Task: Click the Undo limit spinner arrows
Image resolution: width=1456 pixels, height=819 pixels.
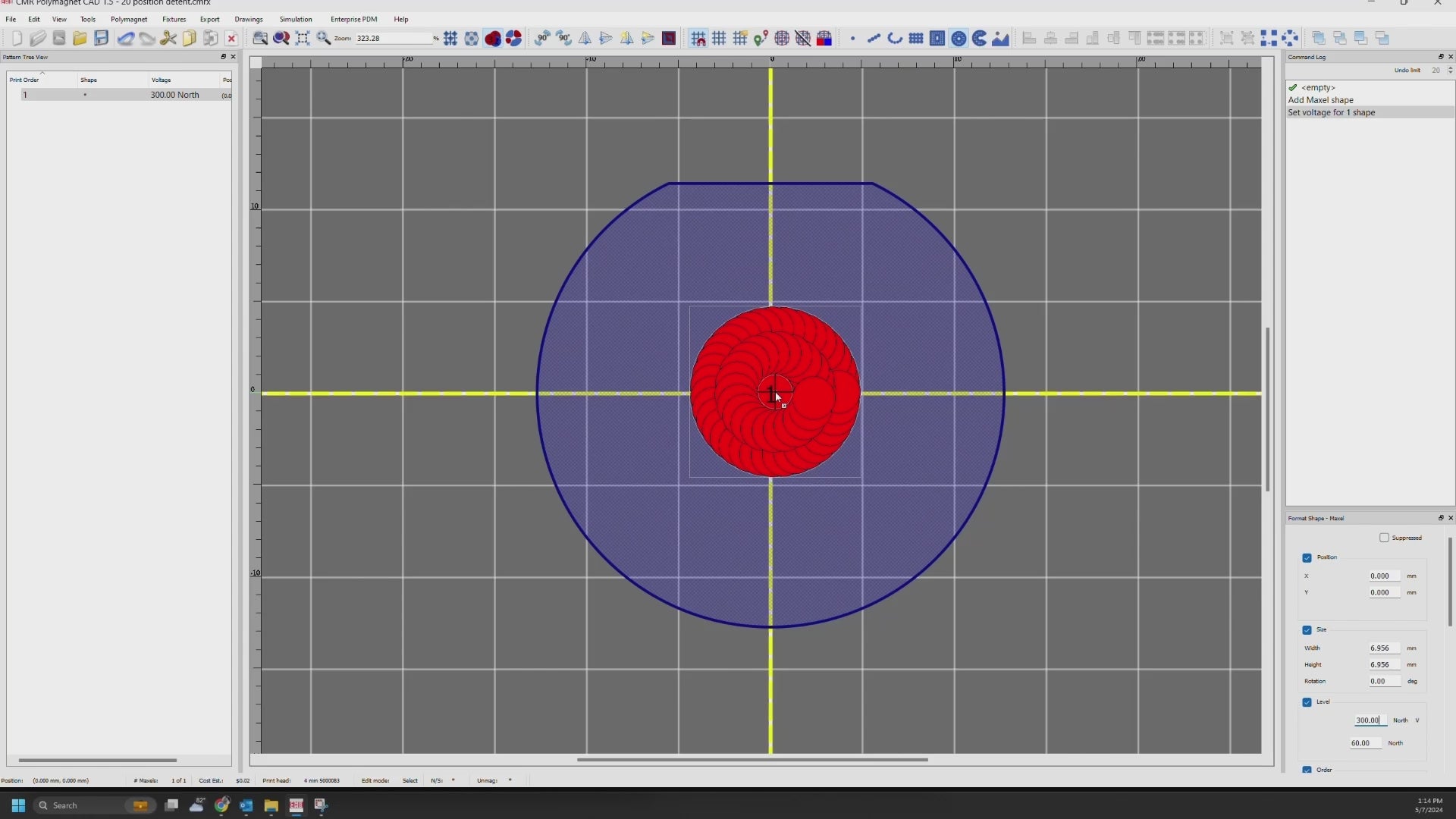Action: coord(1450,70)
